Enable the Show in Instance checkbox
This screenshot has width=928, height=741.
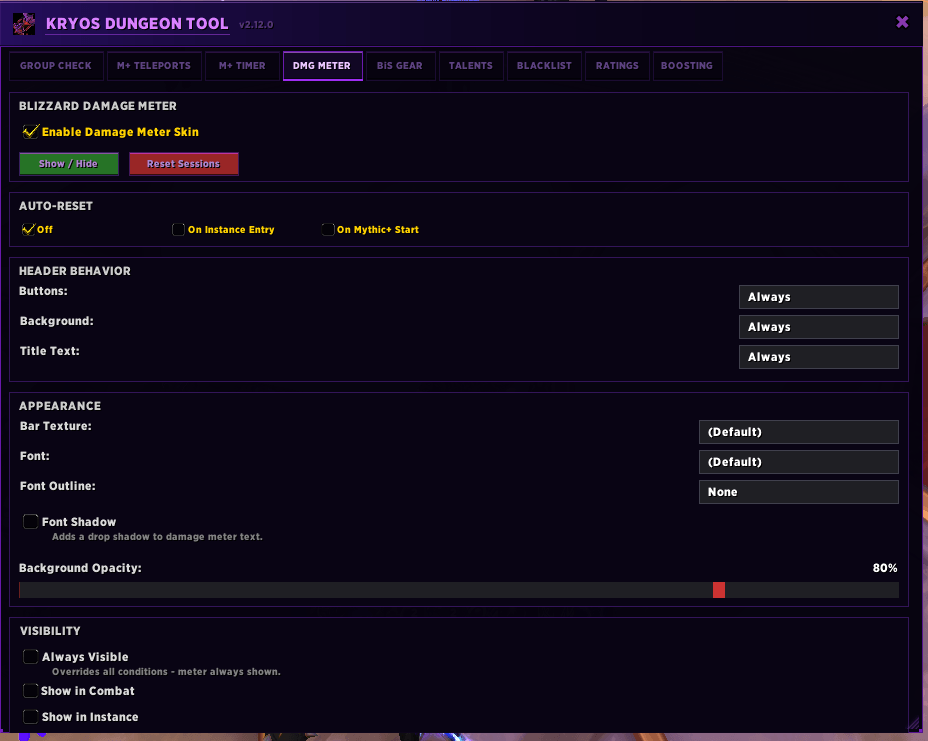tap(30, 717)
